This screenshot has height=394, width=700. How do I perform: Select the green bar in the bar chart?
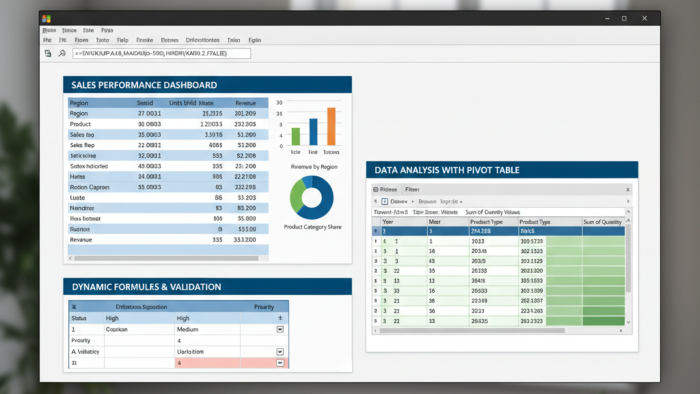point(296,137)
